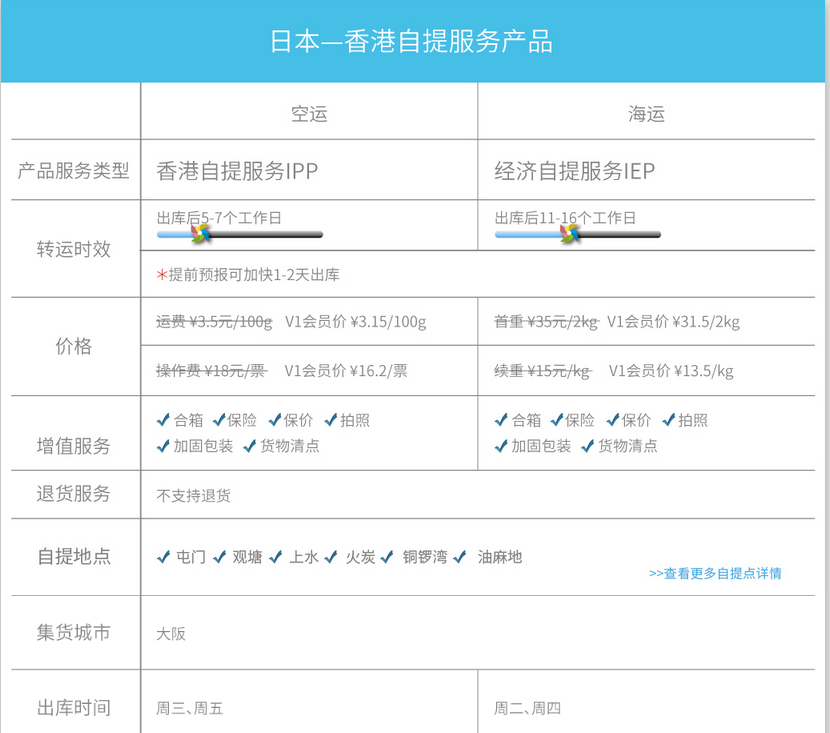Click the checkmark beside 屯门 pickup point
This screenshot has height=733, width=830.
click(x=164, y=557)
